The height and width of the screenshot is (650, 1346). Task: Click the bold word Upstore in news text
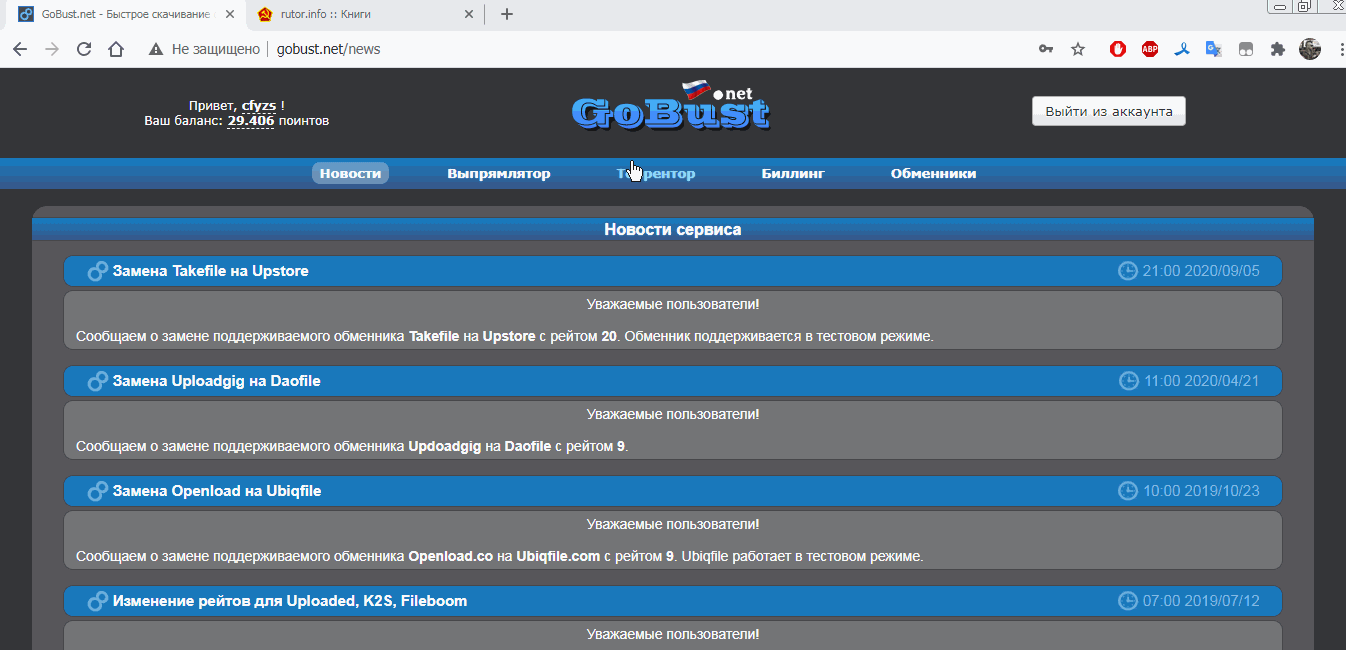pyautogui.click(x=509, y=337)
